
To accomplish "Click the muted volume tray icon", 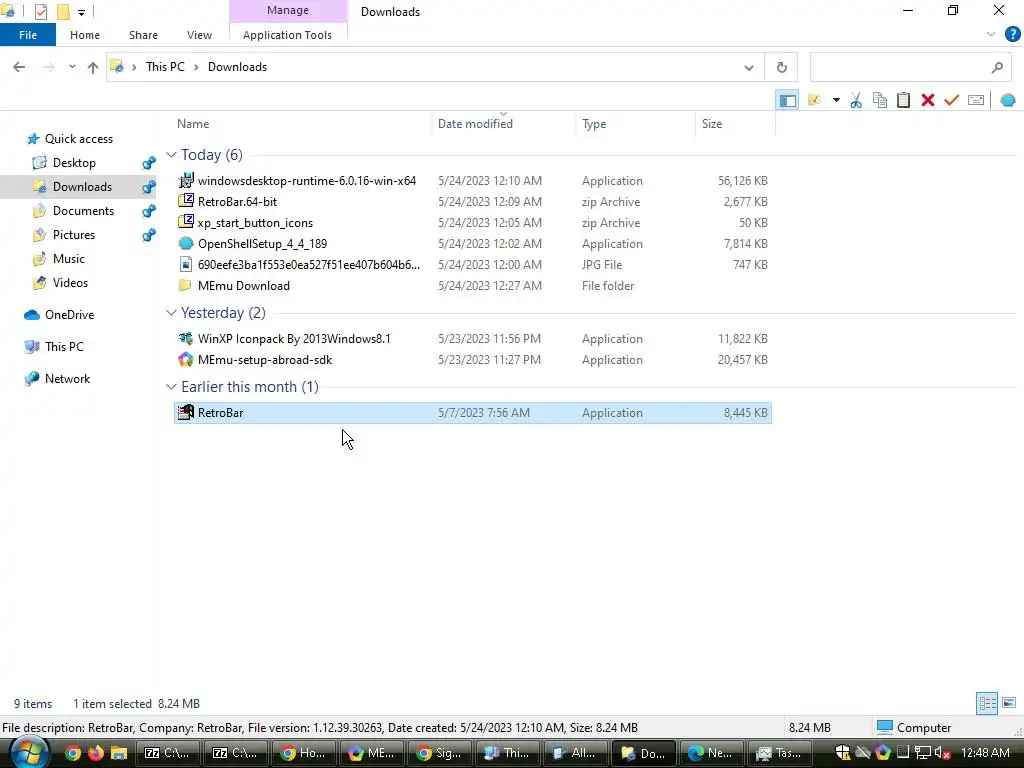I will (942, 753).
